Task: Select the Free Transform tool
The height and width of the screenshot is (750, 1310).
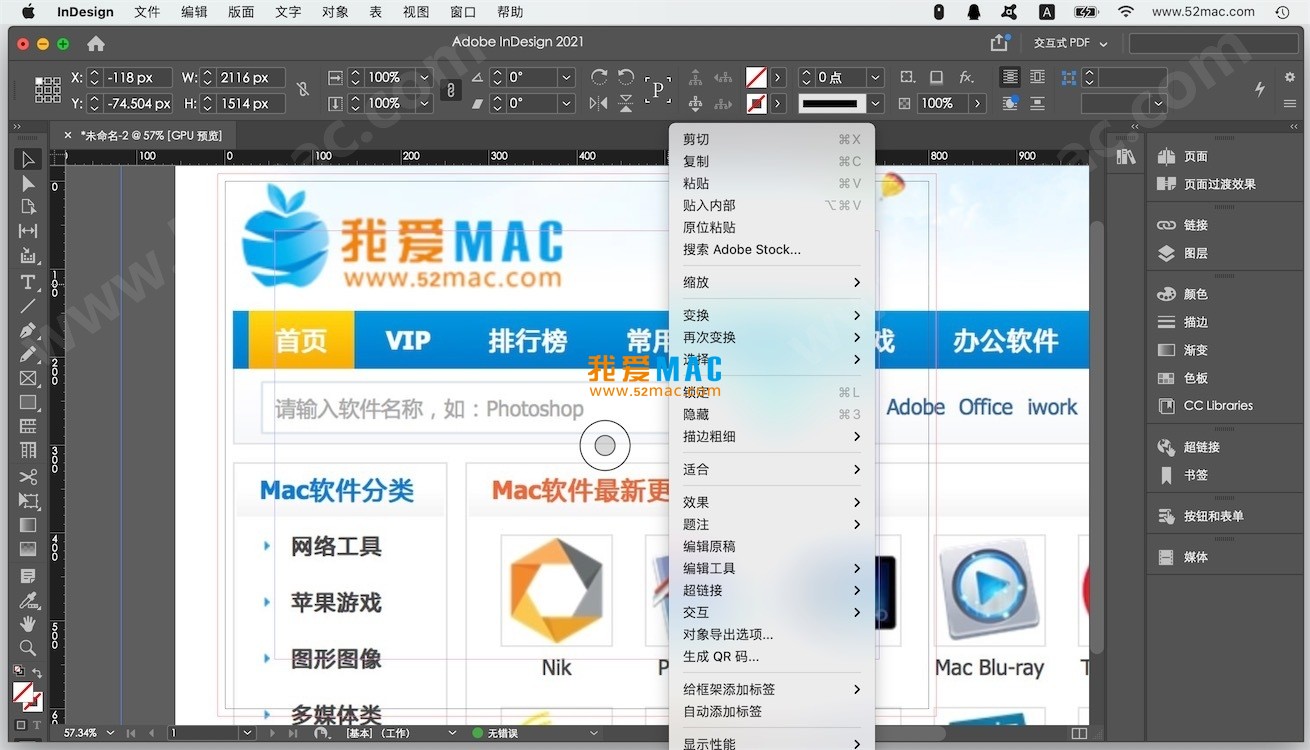Action: 28,501
